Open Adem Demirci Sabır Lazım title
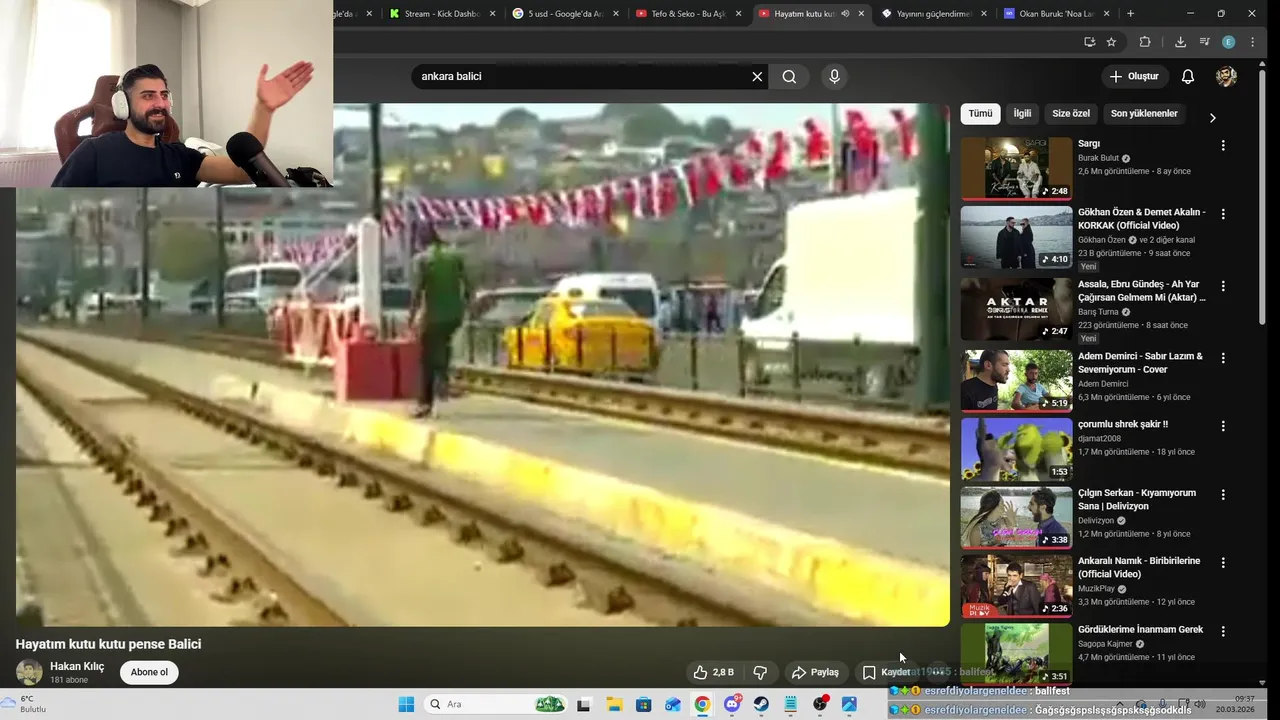 coord(1140,363)
